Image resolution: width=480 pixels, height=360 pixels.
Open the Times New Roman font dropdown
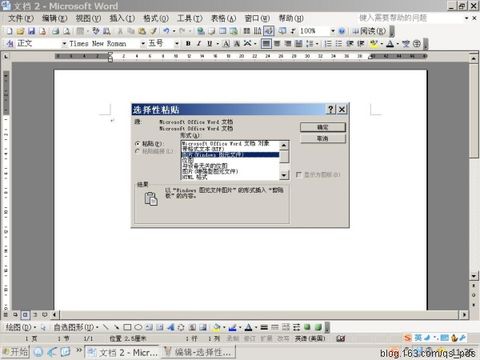point(143,44)
